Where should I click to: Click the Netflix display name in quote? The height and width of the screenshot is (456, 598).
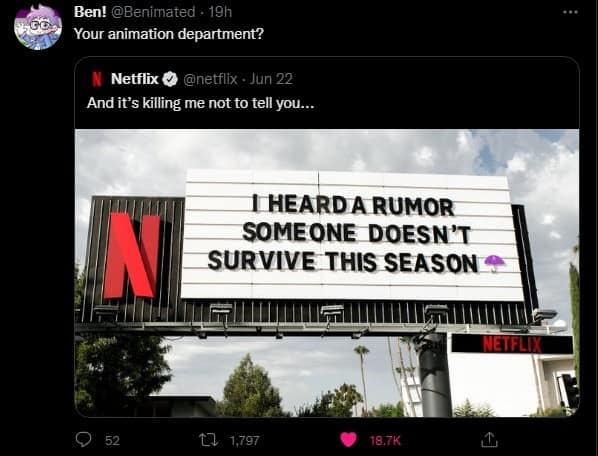(135, 79)
